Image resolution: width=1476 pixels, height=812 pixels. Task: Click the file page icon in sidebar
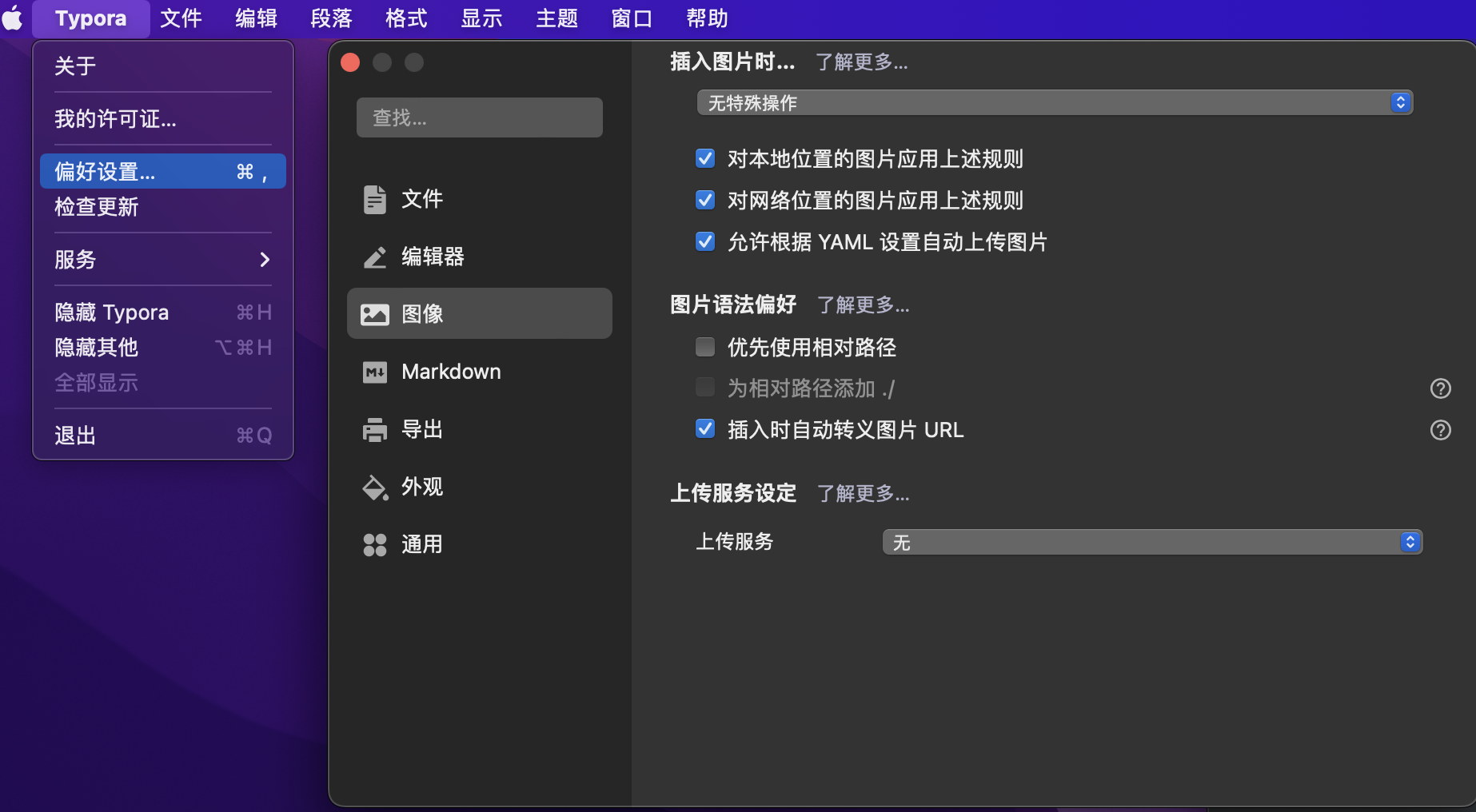pyautogui.click(x=374, y=199)
